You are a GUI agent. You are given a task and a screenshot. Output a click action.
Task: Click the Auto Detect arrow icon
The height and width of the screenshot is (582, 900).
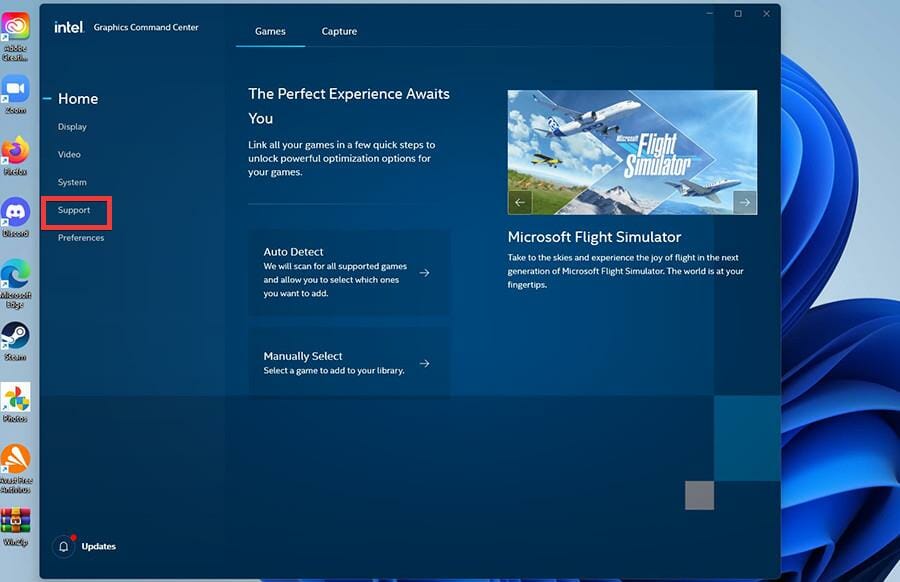(425, 273)
